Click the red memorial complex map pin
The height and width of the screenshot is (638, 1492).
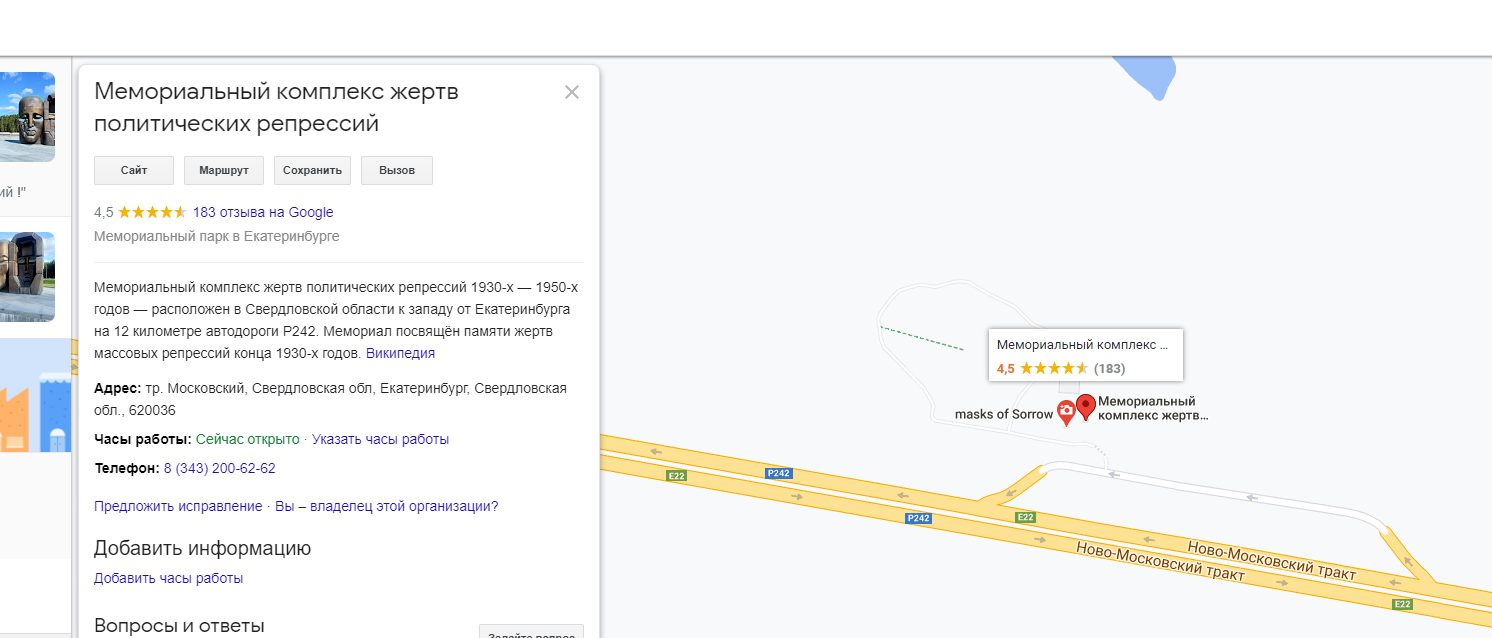click(x=1086, y=408)
